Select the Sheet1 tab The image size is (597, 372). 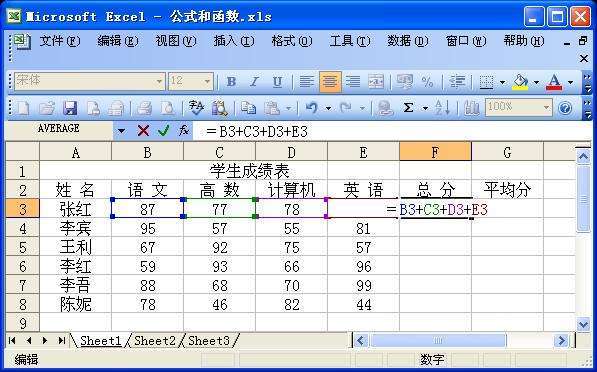point(101,340)
